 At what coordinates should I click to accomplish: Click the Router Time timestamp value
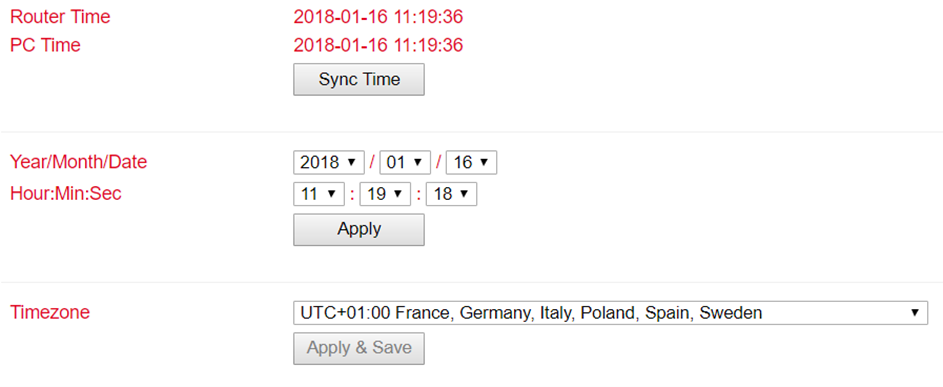(378, 17)
